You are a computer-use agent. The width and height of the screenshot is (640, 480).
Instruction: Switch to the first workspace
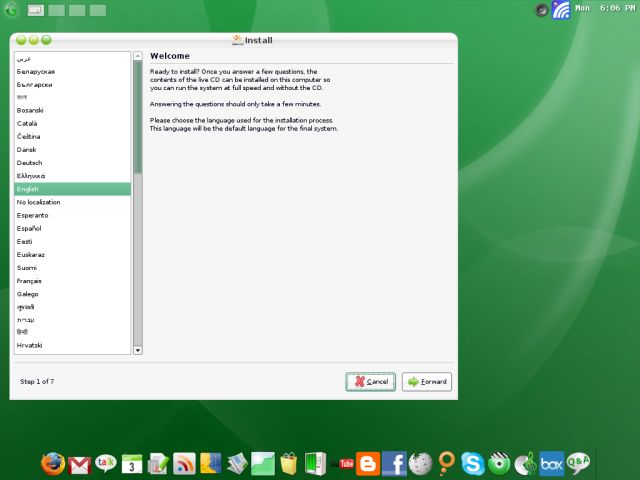[x=36, y=10]
